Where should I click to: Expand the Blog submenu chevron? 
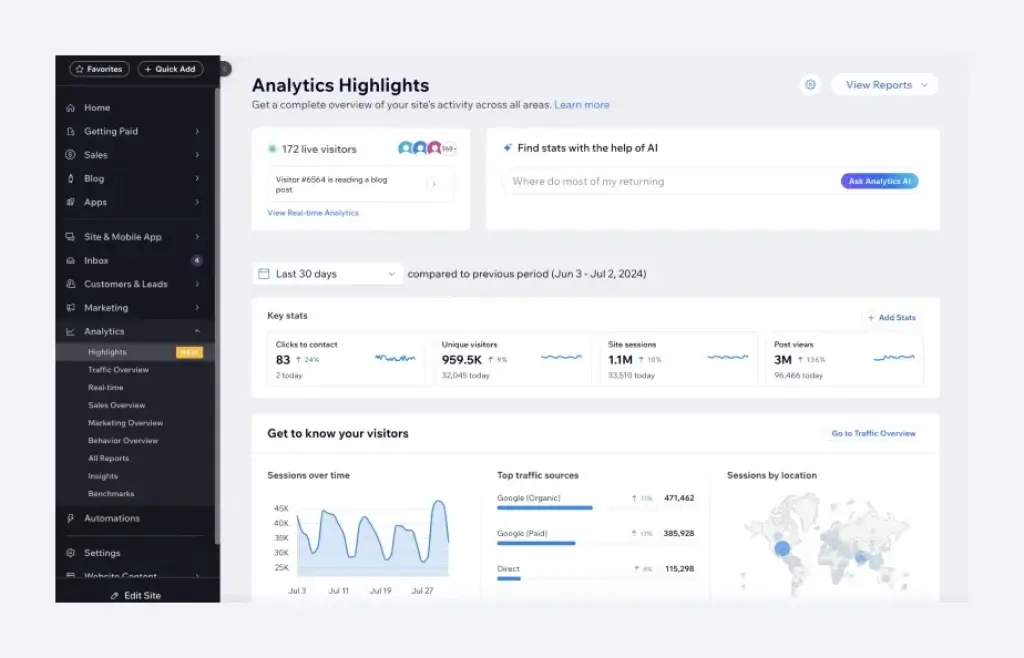pyautogui.click(x=197, y=178)
